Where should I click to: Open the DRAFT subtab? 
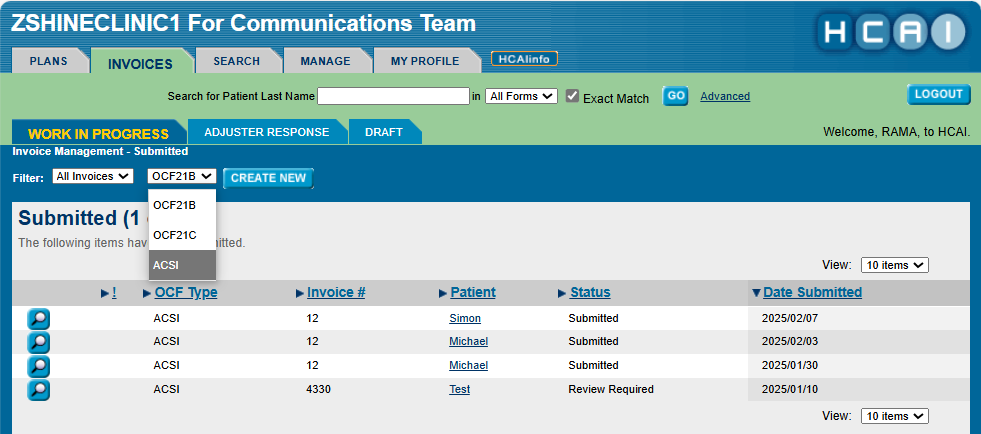[384, 132]
